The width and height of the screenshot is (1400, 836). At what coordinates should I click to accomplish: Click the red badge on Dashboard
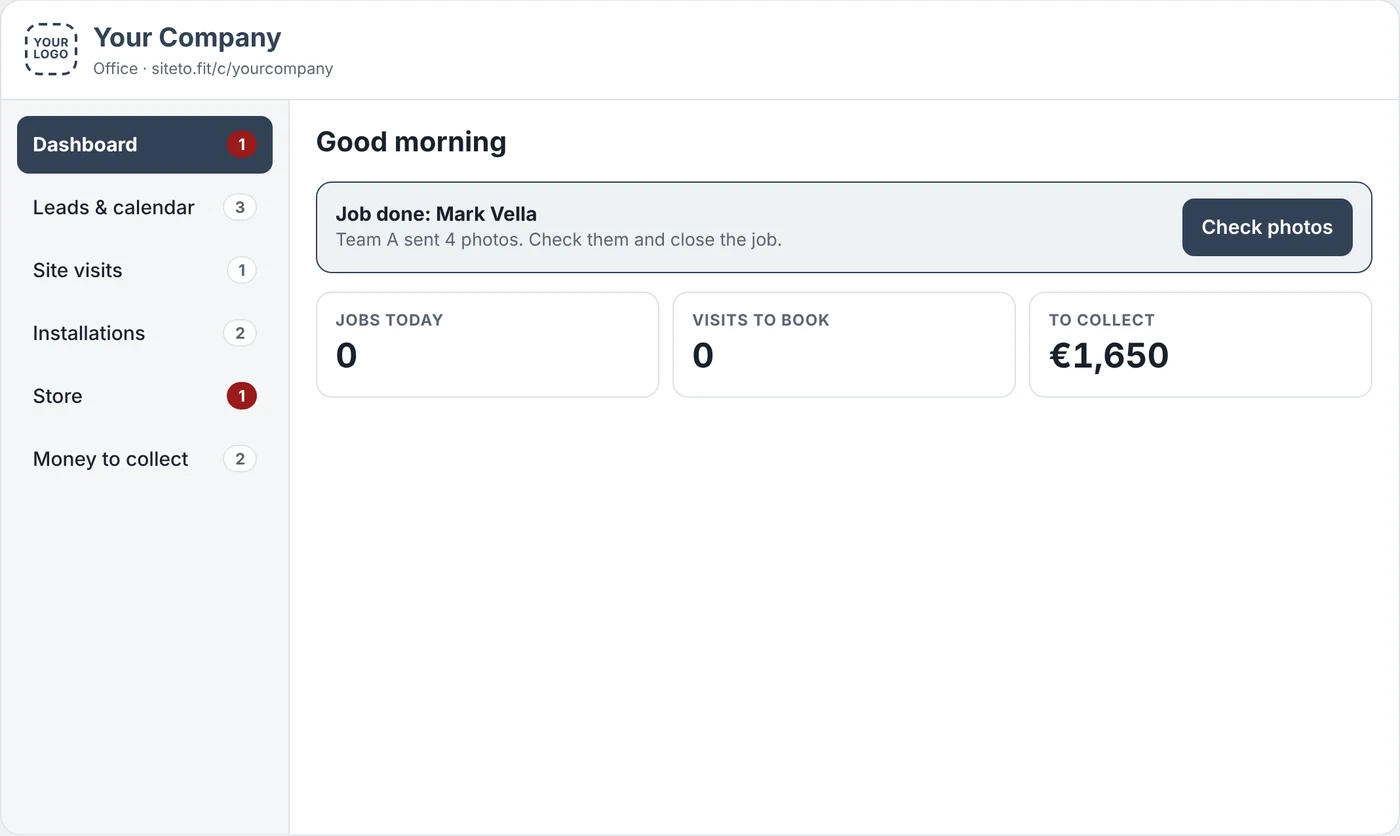click(x=241, y=145)
